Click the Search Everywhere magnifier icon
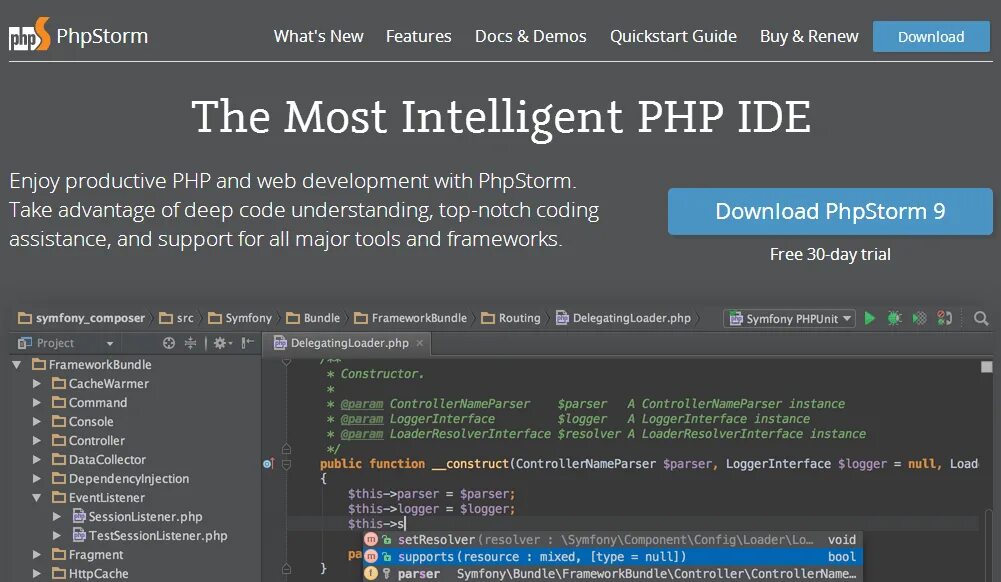Viewport: 1001px width, 582px height. click(x=981, y=318)
